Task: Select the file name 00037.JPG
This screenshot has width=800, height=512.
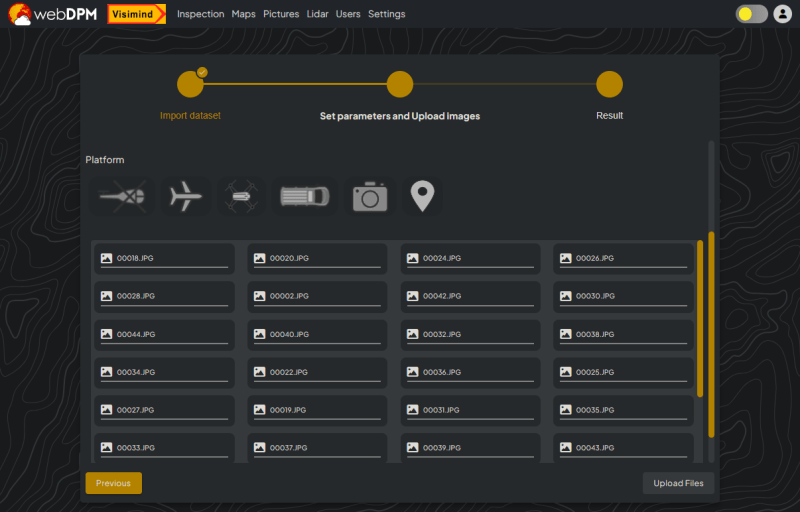Action: pos(288,448)
